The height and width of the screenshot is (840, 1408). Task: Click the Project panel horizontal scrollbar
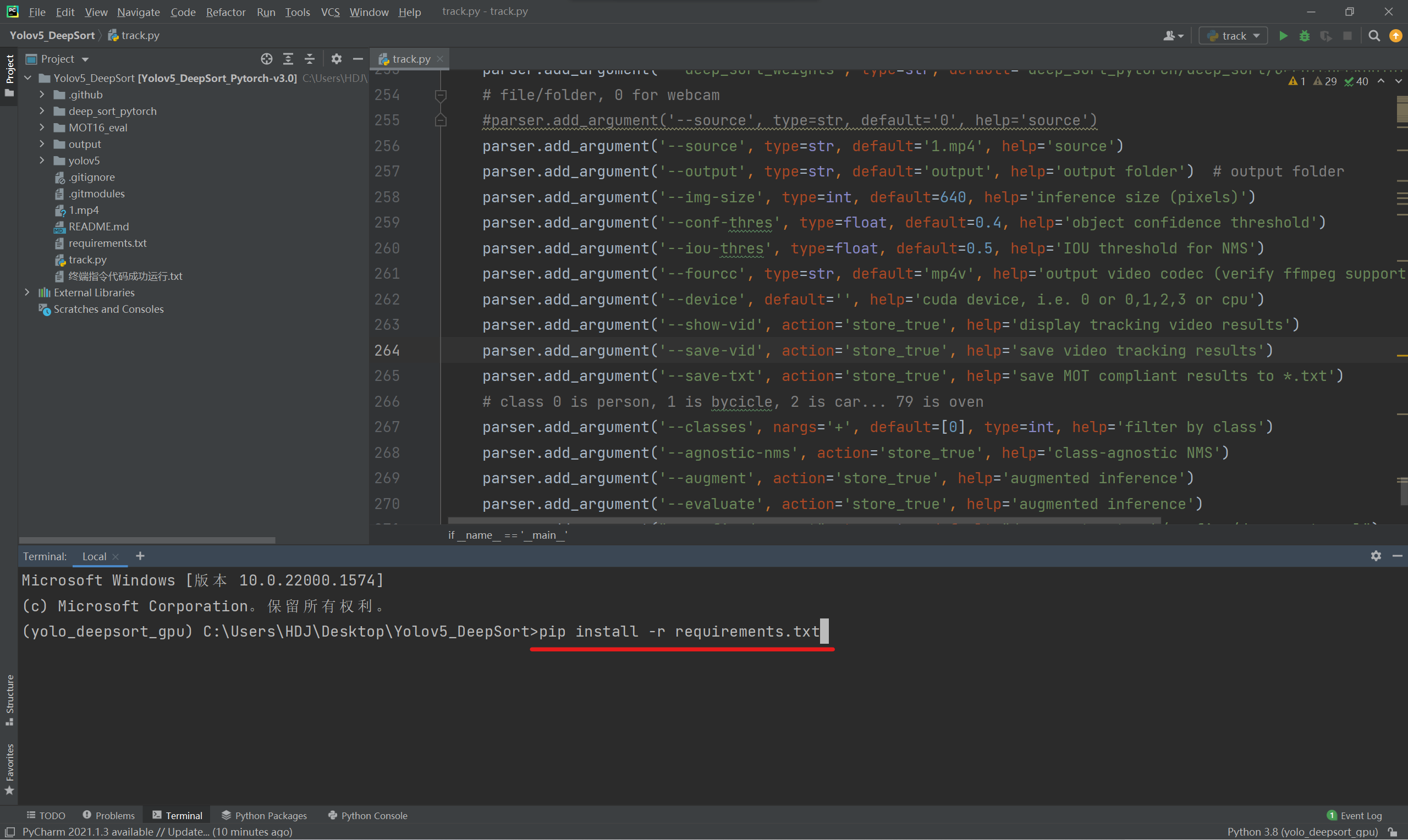(x=147, y=540)
